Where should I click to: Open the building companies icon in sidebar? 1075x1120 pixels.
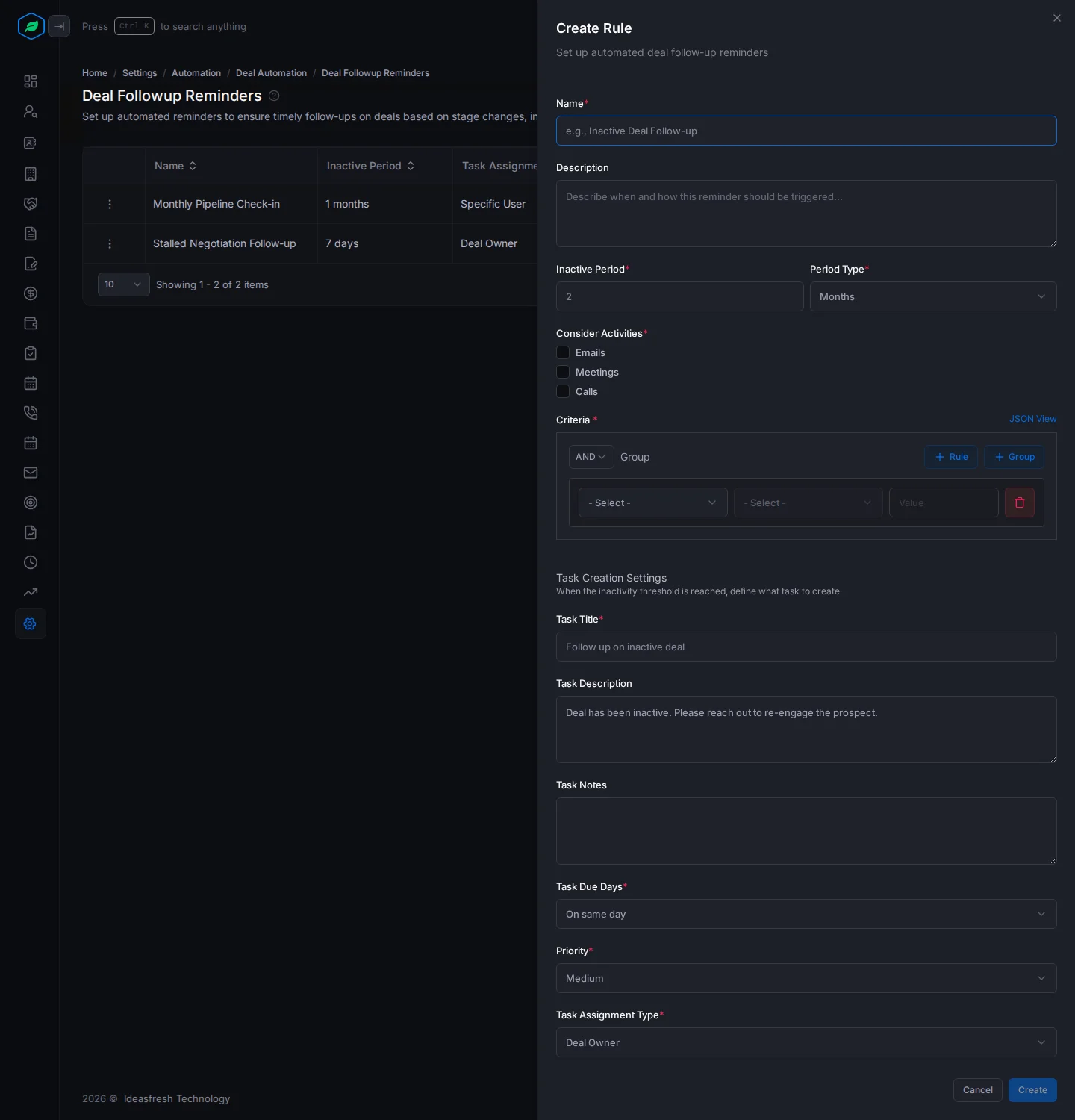[x=31, y=174]
